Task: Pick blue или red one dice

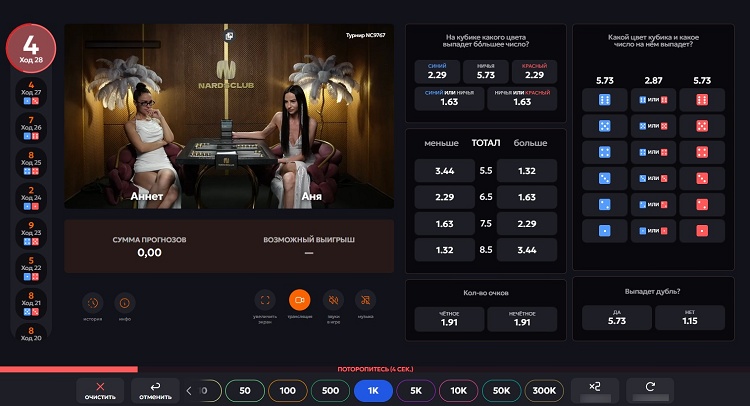Action: pos(653,231)
